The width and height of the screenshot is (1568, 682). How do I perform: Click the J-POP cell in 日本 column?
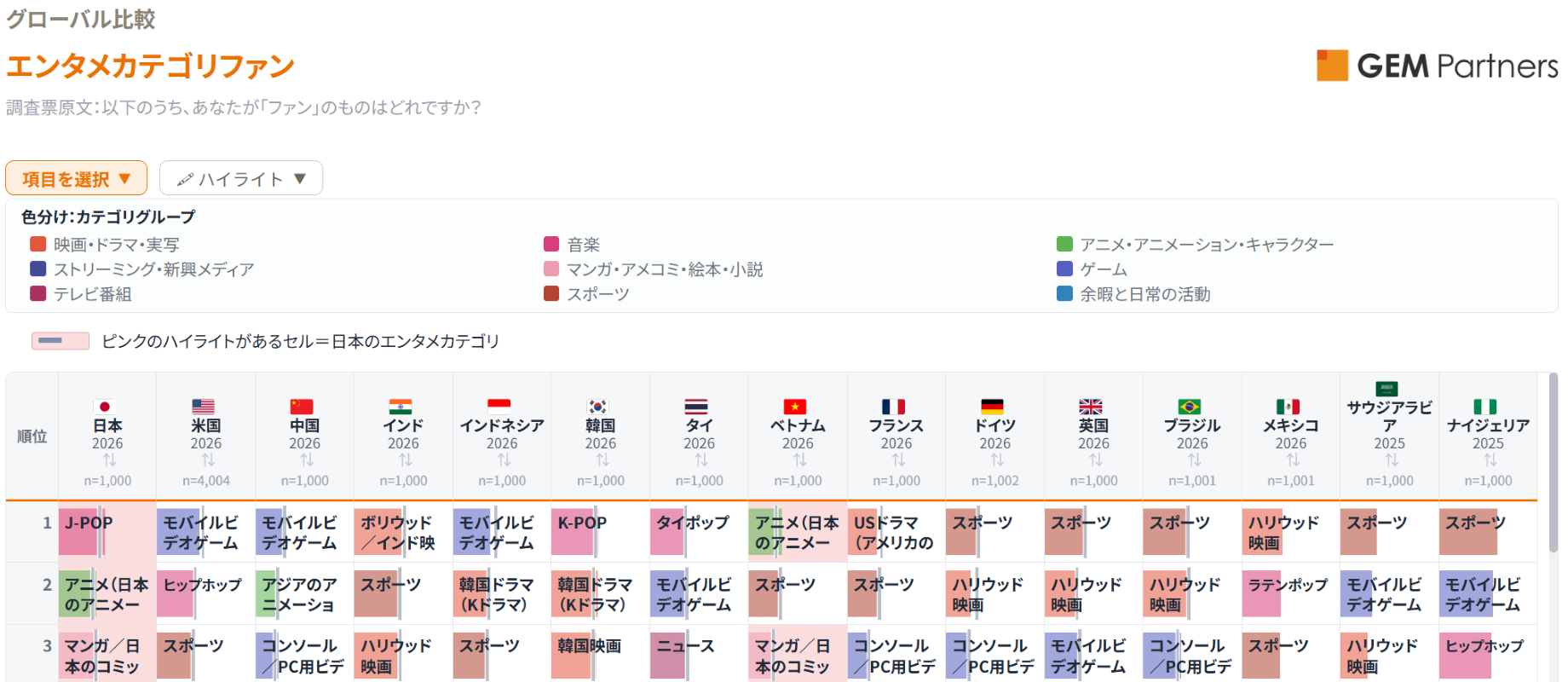coord(107,532)
